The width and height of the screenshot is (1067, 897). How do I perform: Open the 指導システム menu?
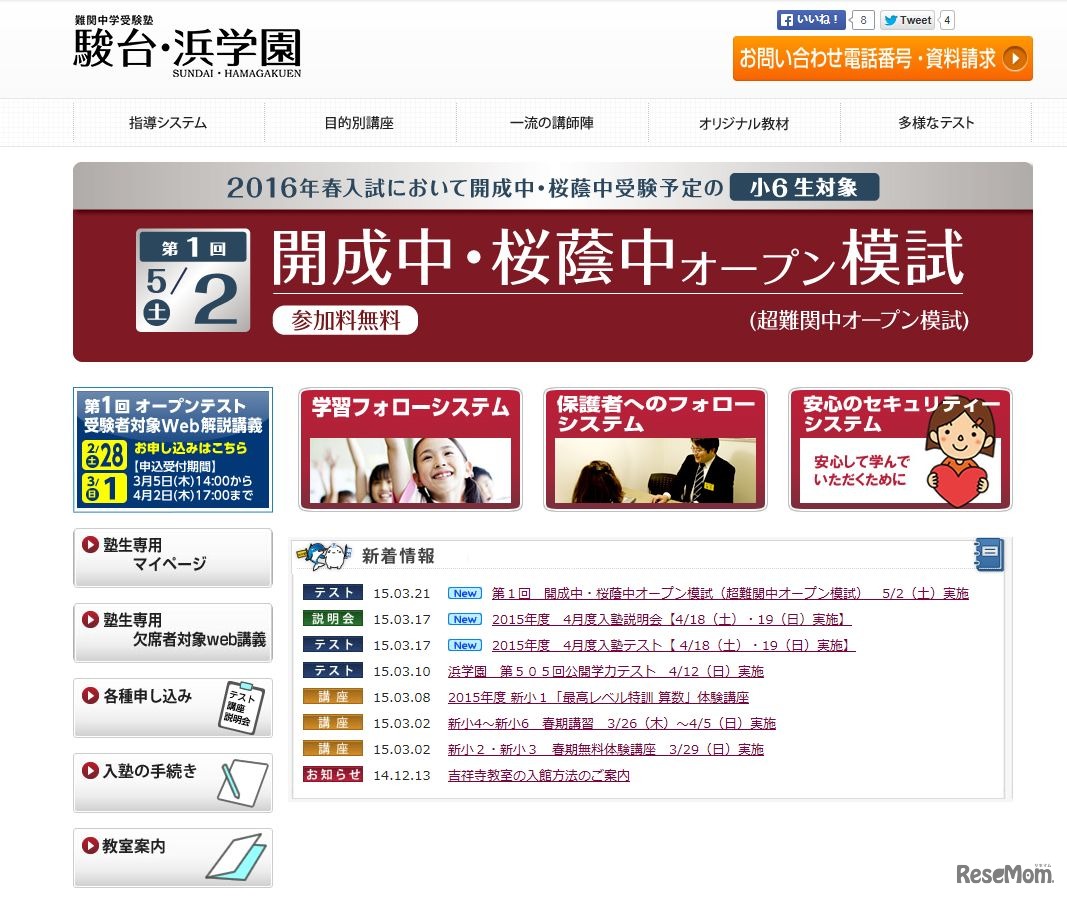click(x=168, y=123)
